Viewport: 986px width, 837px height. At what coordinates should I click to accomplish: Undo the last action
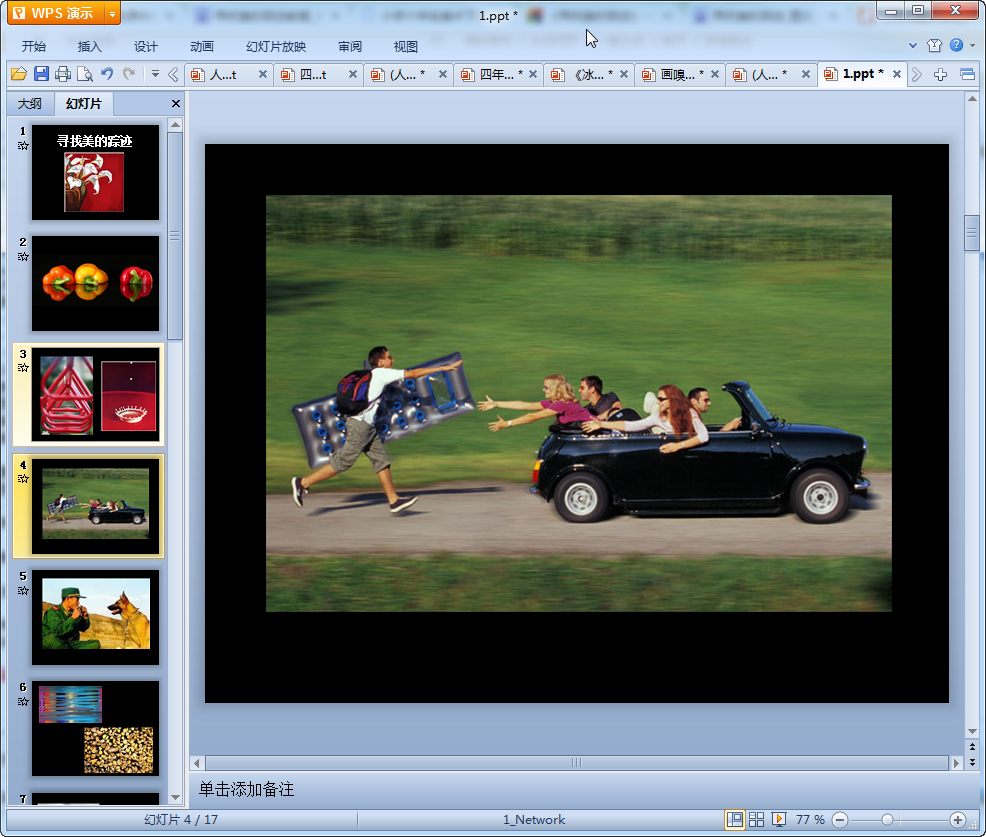[x=107, y=74]
